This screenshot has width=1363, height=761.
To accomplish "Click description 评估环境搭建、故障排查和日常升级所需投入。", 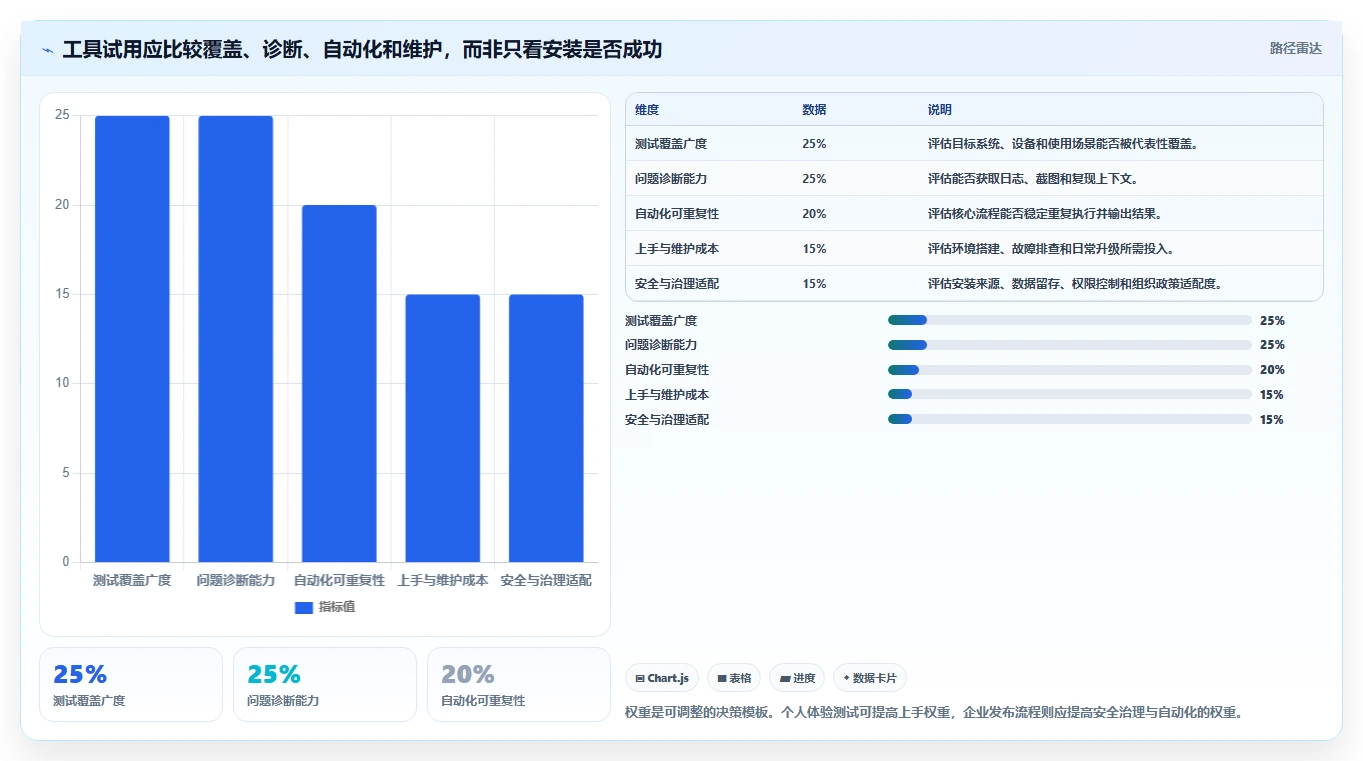I will point(1051,249).
